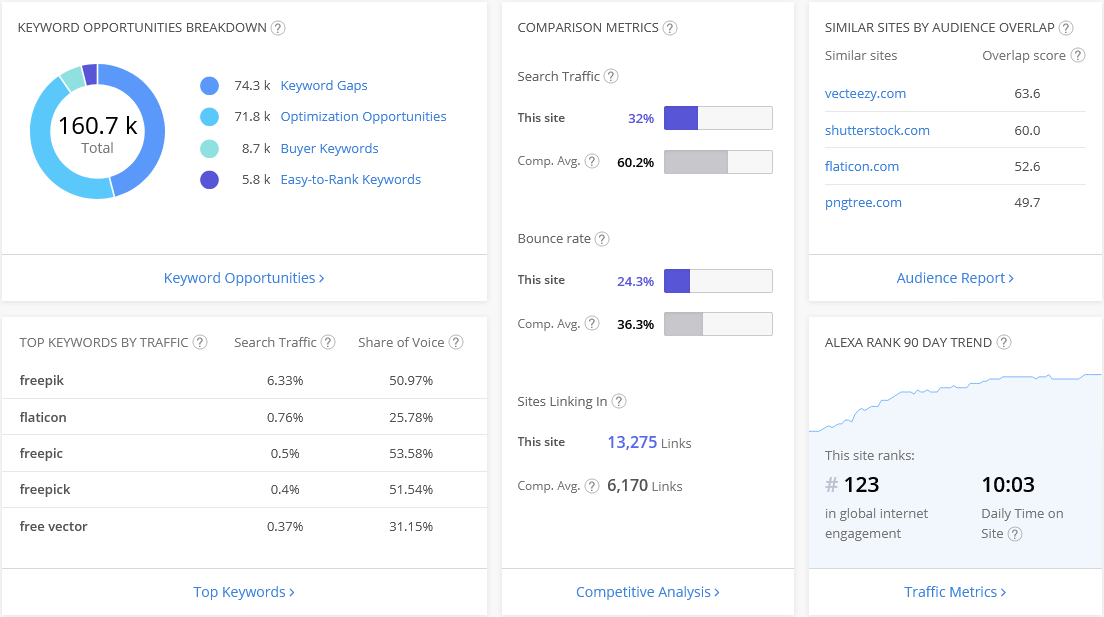This screenshot has height=617, width=1104.
Task: Open help icon for Similar Sites by Audience Overlap
Action: [x=1066, y=28]
